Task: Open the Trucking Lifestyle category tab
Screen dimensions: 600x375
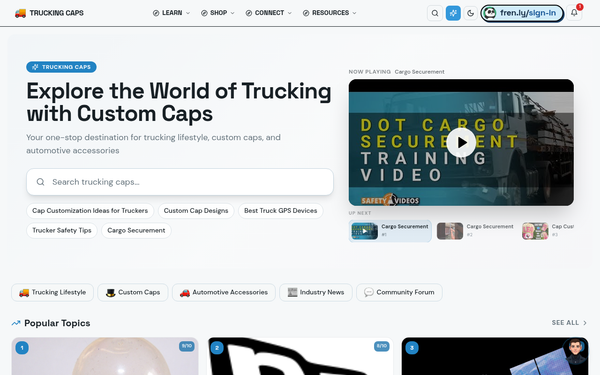Action: click(x=52, y=292)
